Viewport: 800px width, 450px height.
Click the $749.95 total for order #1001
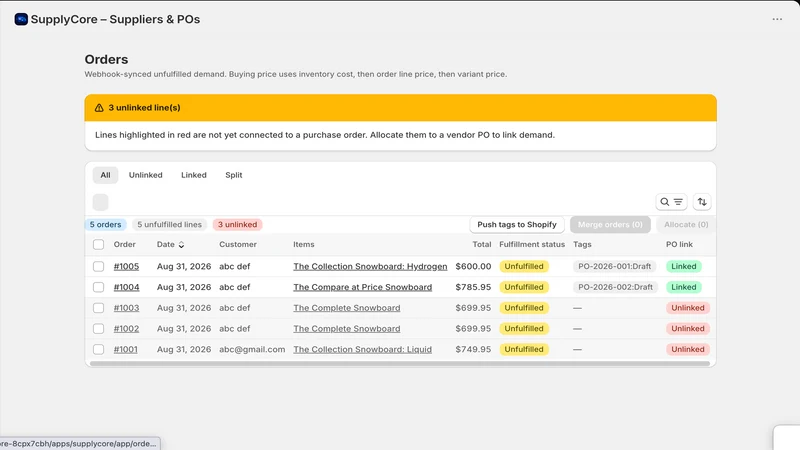tap(473, 349)
